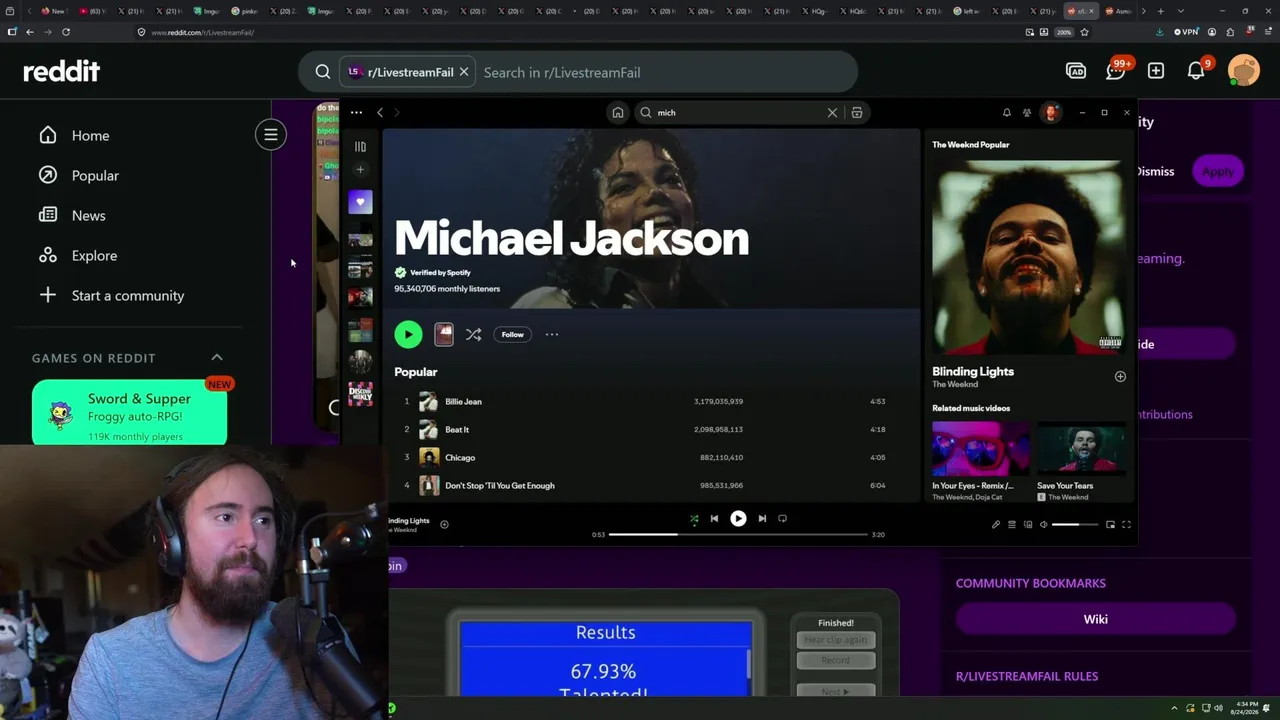Image resolution: width=1280 pixels, height=720 pixels.
Task: Open Explore in the Reddit sidebar
Action: (x=78, y=255)
